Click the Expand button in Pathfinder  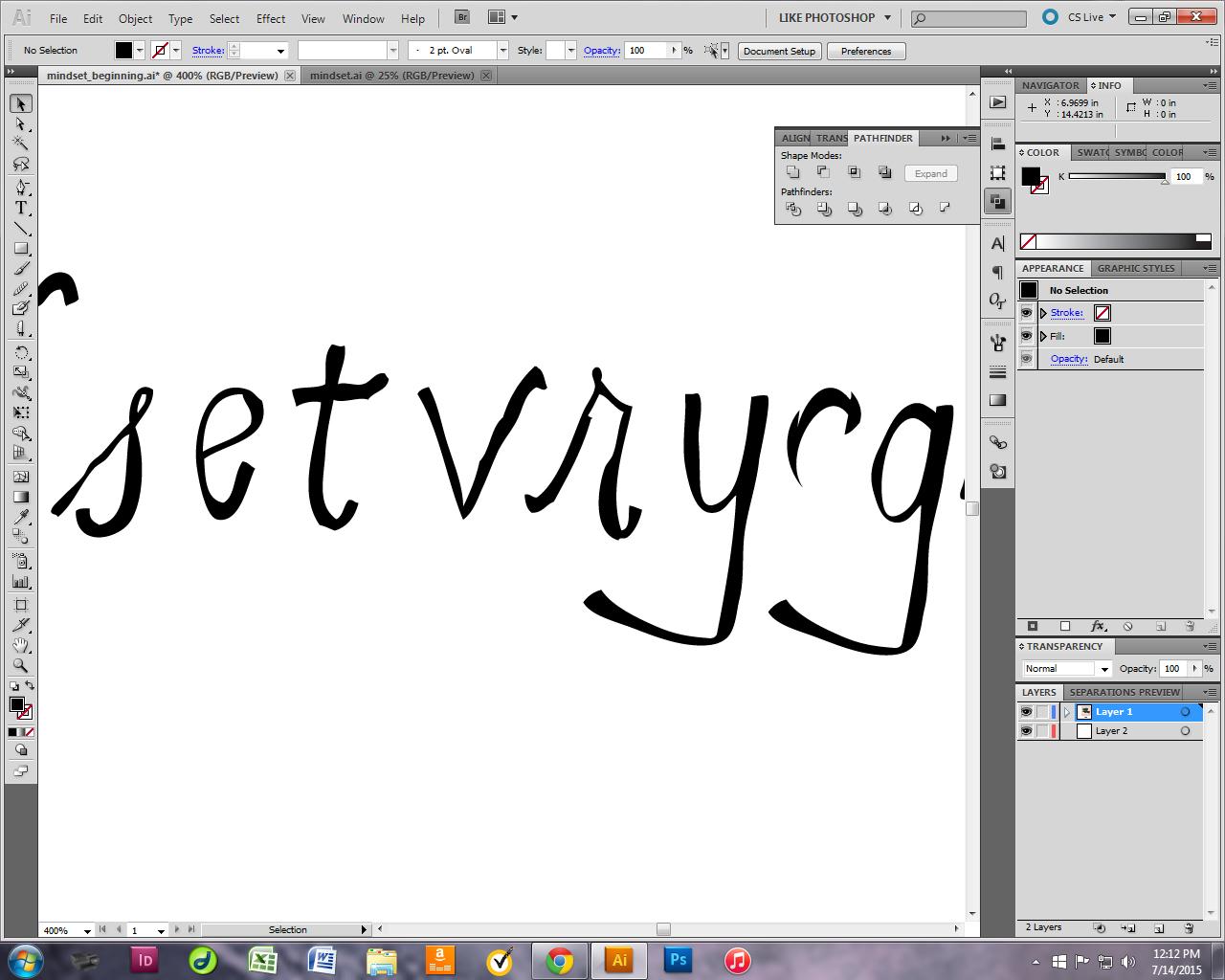click(930, 173)
